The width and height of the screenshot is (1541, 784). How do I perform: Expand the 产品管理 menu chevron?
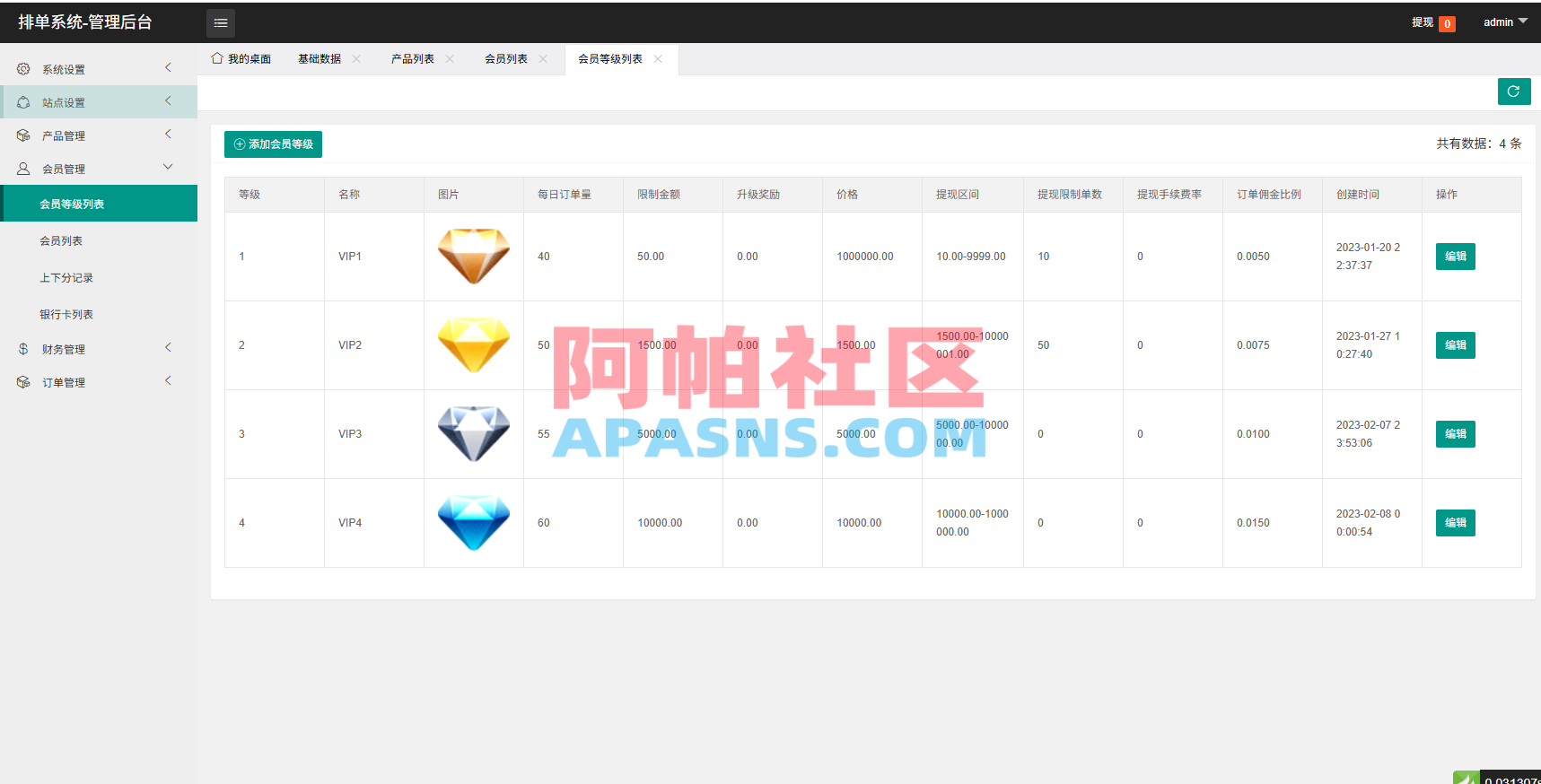168,135
